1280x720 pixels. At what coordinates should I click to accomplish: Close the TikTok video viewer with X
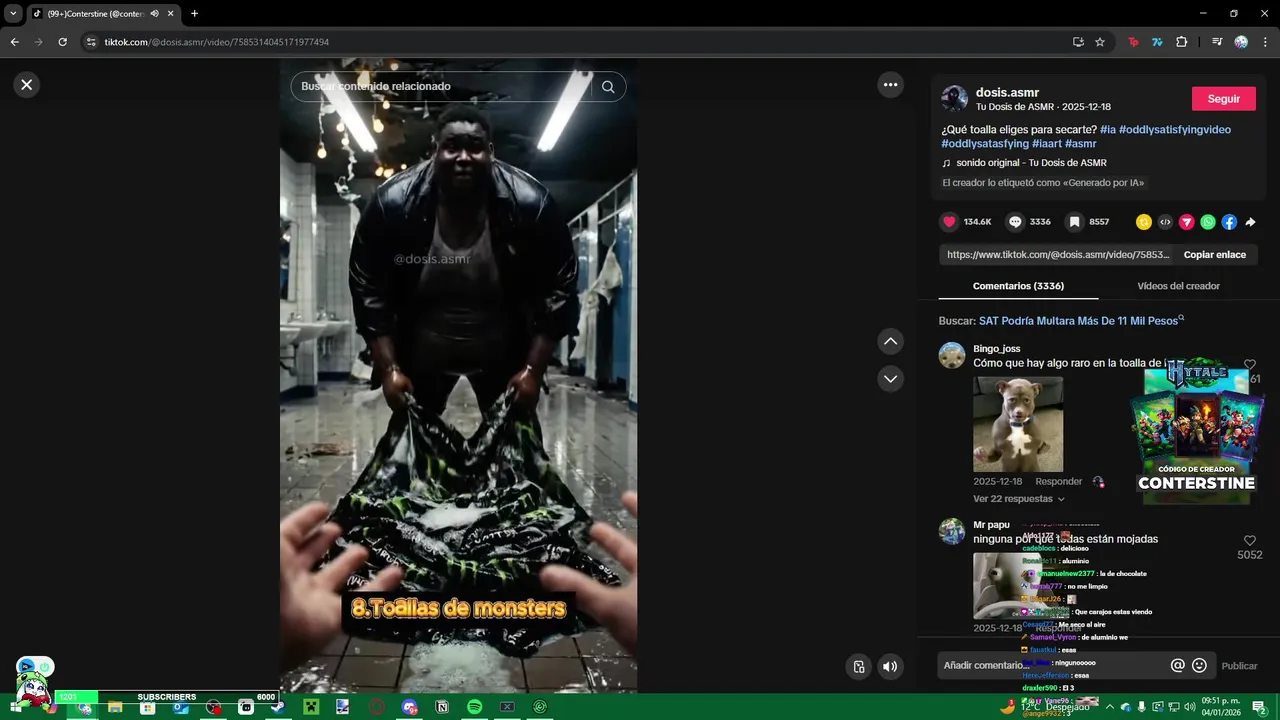(x=27, y=85)
